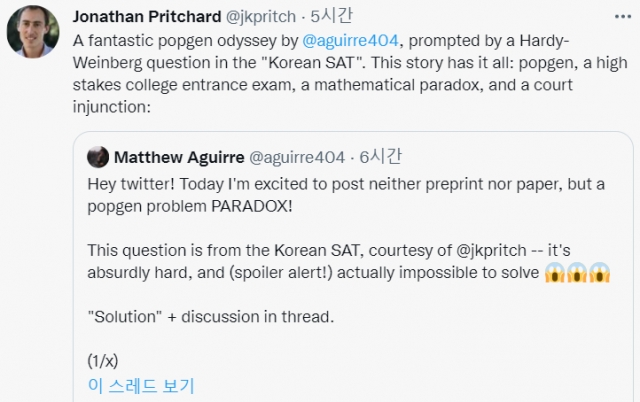Click the 이 스레드 보기 link
Image resolution: width=640 pixels, height=402 pixels.
pyautogui.click(x=141, y=386)
